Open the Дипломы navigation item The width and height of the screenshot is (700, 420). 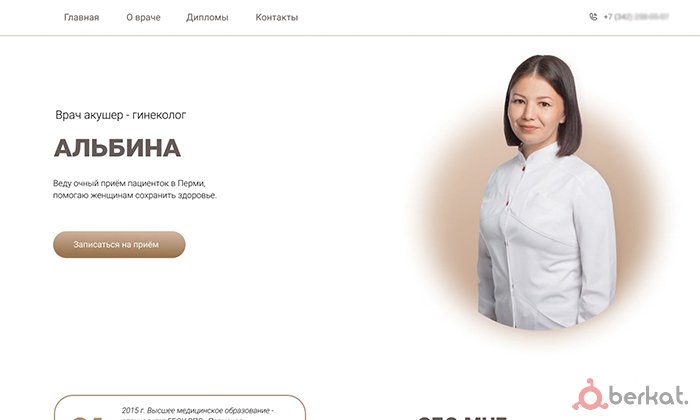point(207,17)
